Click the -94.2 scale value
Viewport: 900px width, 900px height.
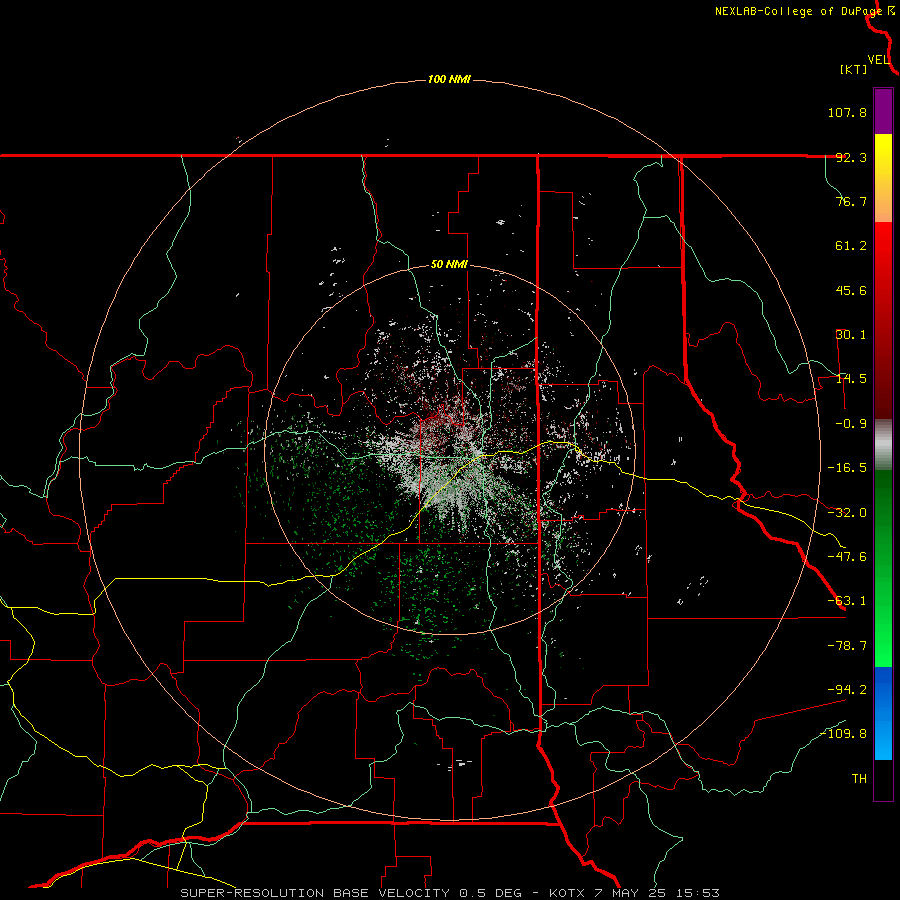(847, 690)
